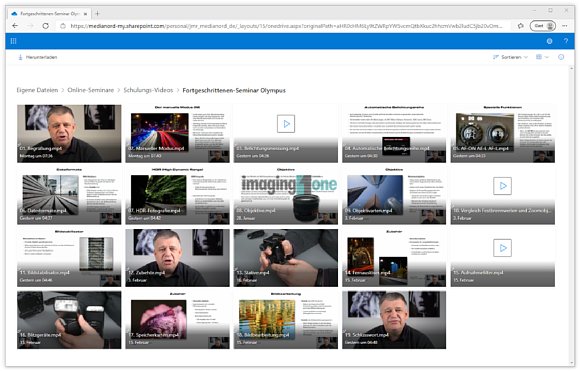The height and width of the screenshot is (371, 580).
Task: Open the help question mark icon
Action: [x=566, y=41]
